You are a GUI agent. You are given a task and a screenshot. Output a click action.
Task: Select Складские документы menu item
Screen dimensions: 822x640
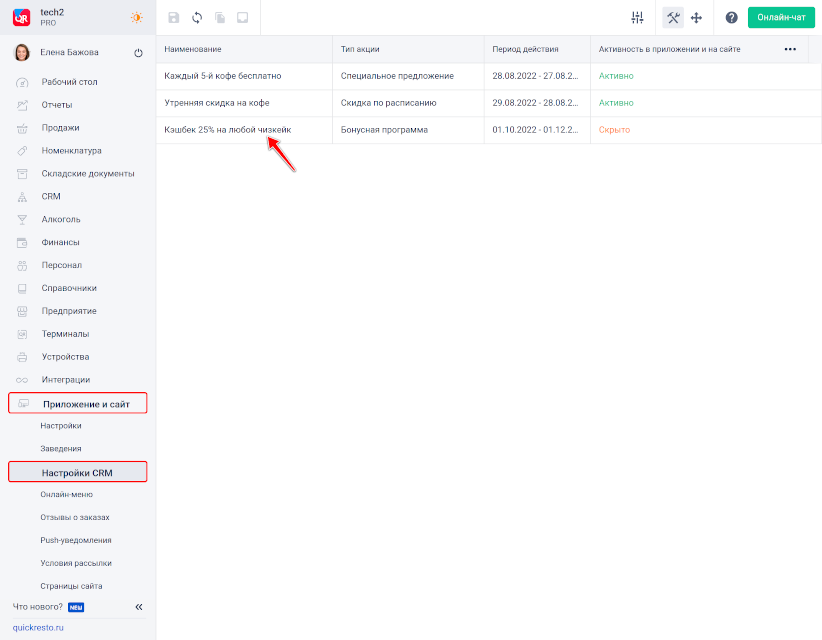[88, 173]
